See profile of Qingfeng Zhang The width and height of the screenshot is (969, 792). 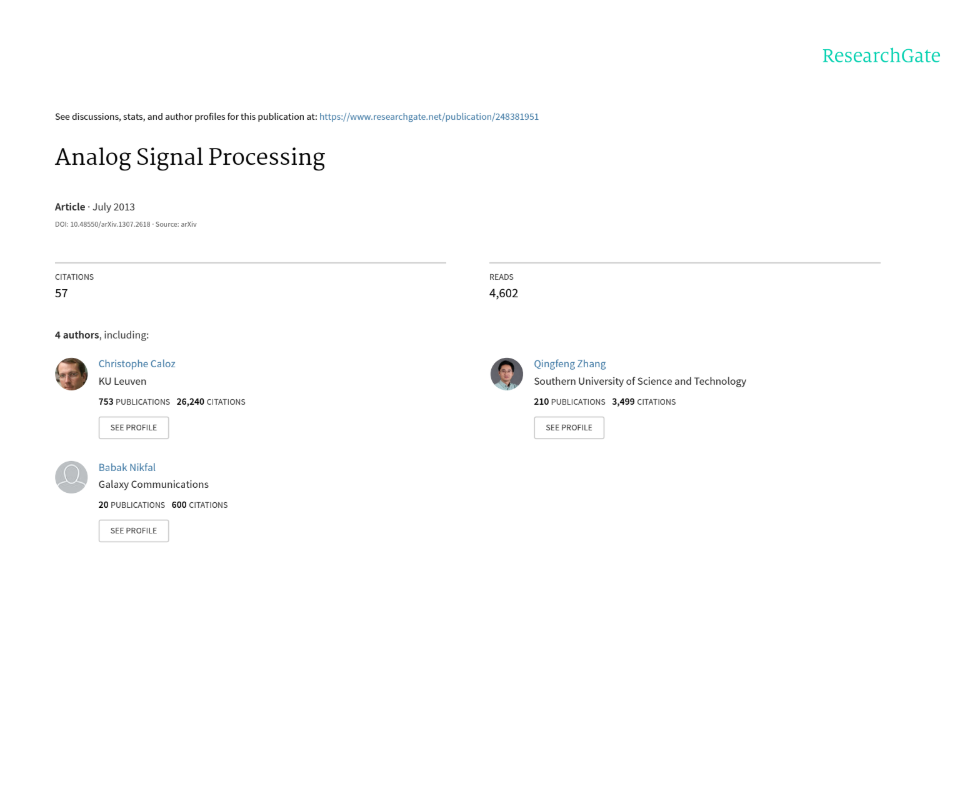569,428
